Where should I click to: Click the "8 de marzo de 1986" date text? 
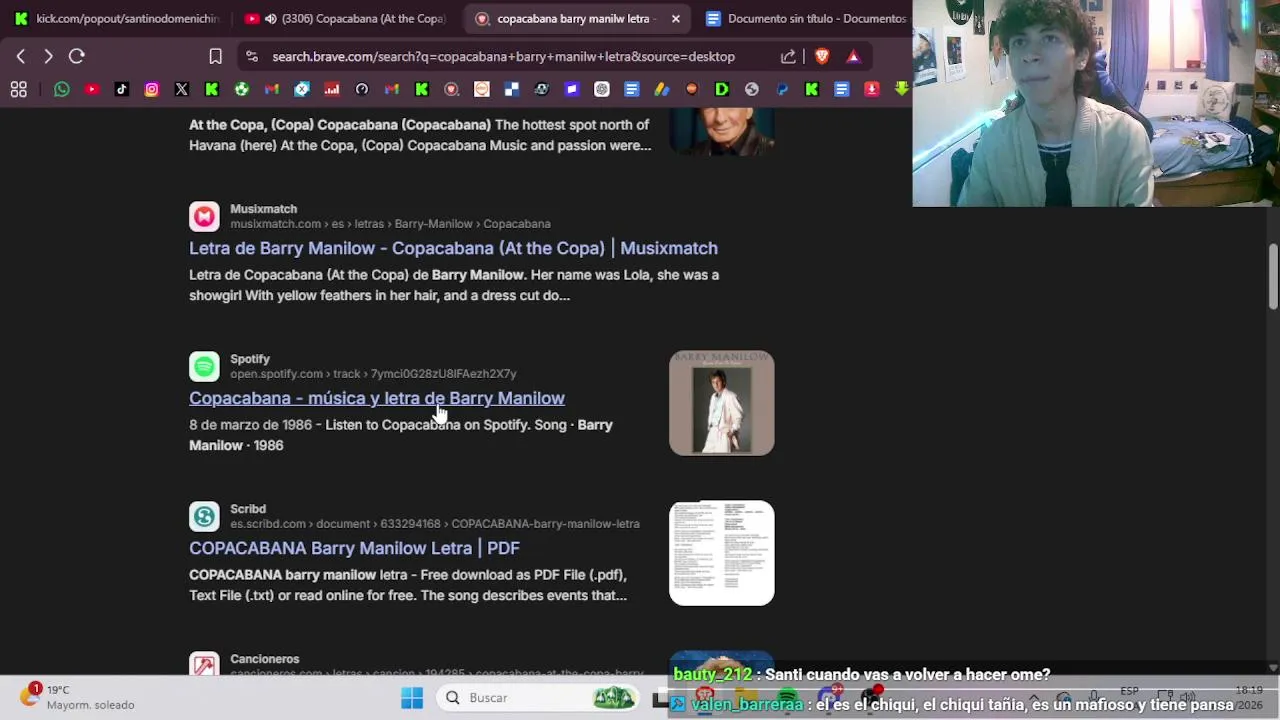click(250, 425)
